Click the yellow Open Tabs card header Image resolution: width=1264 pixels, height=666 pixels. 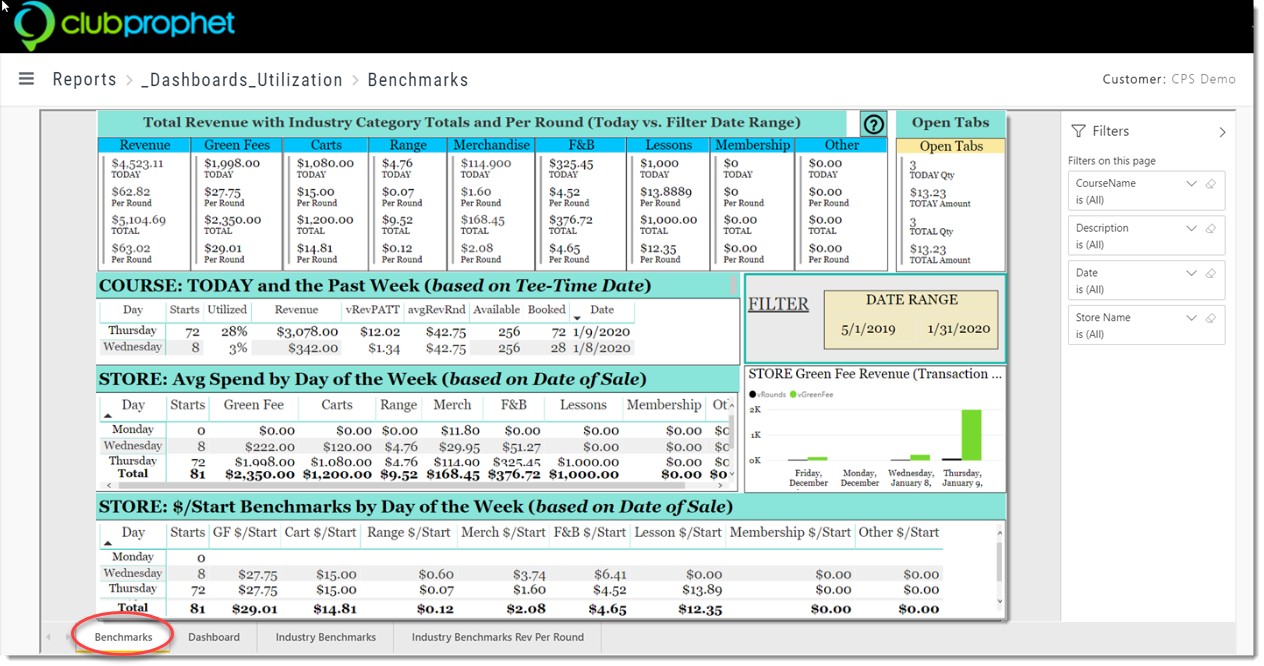pyautogui.click(x=951, y=146)
